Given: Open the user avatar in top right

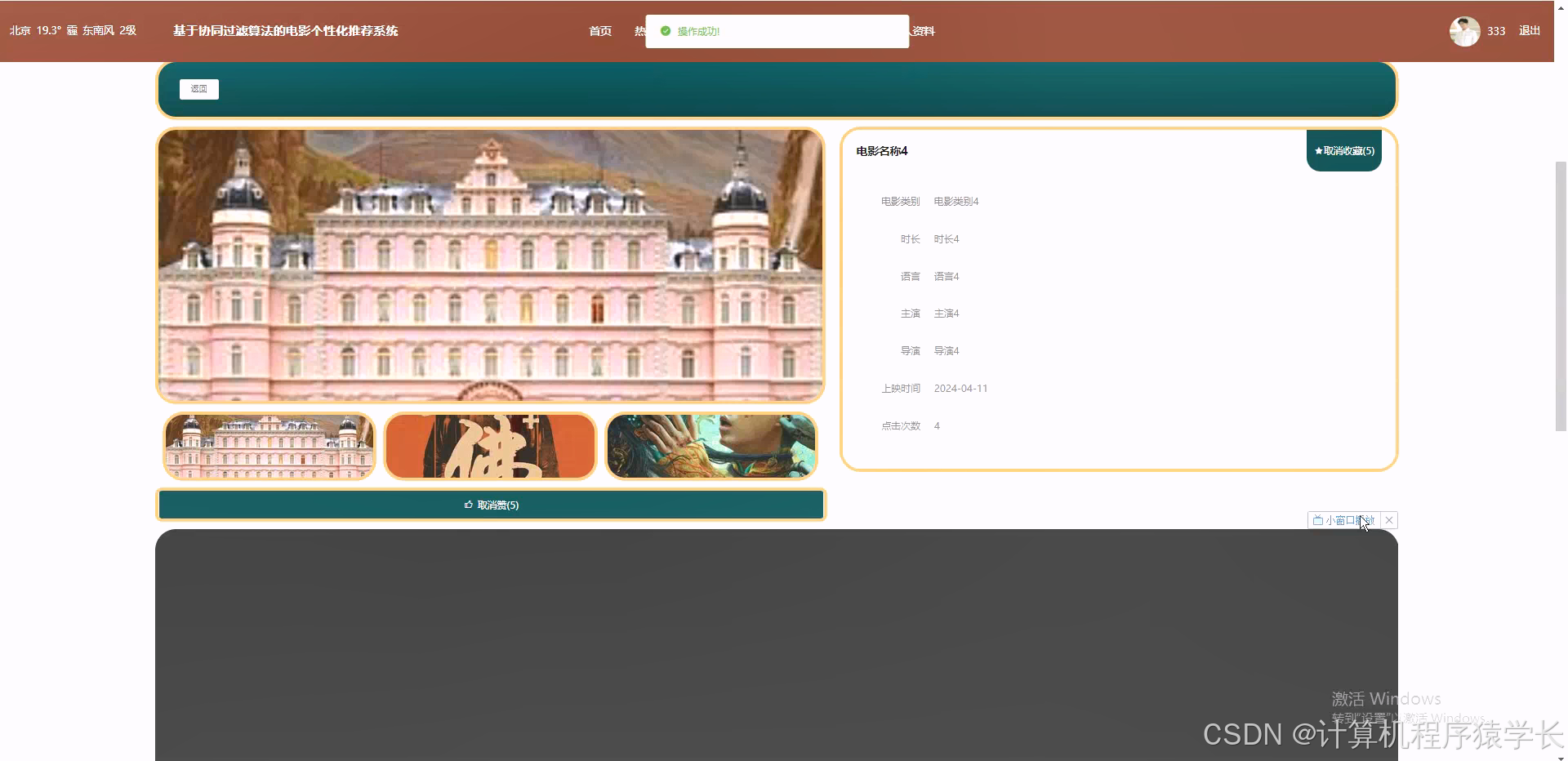Looking at the screenshot, I should (1463, 31).
